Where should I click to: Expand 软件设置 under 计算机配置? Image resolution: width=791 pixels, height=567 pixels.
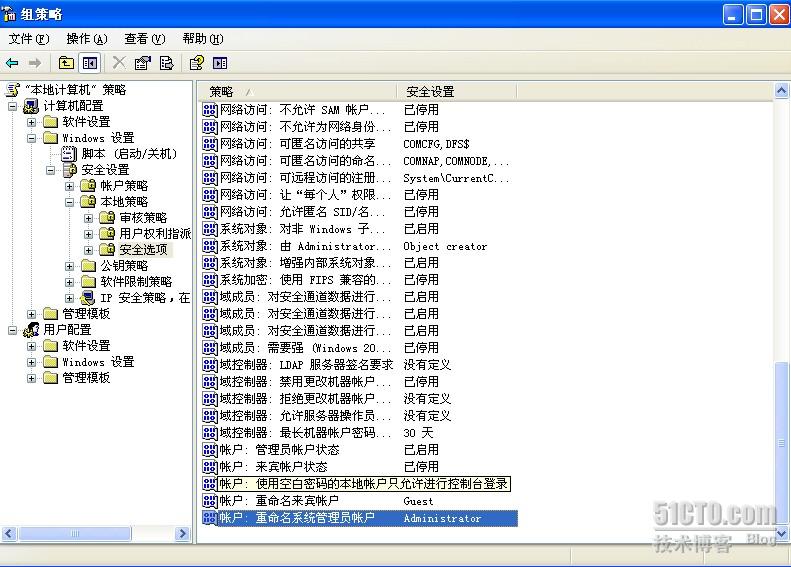pyautogui.click(x=31, y=122)
